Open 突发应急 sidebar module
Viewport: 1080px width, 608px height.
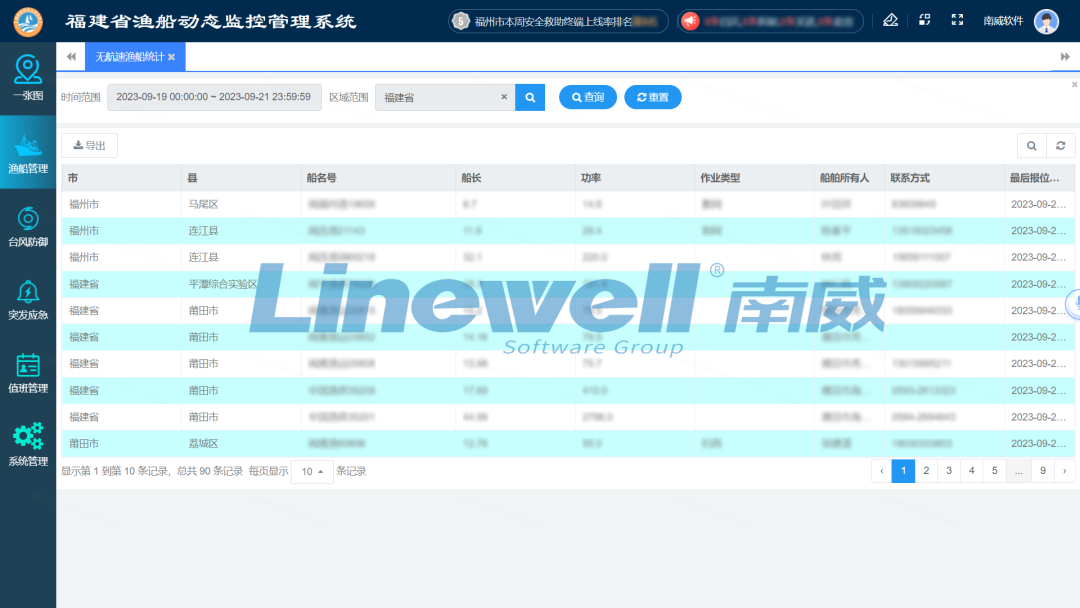click(x=28, y=300)
